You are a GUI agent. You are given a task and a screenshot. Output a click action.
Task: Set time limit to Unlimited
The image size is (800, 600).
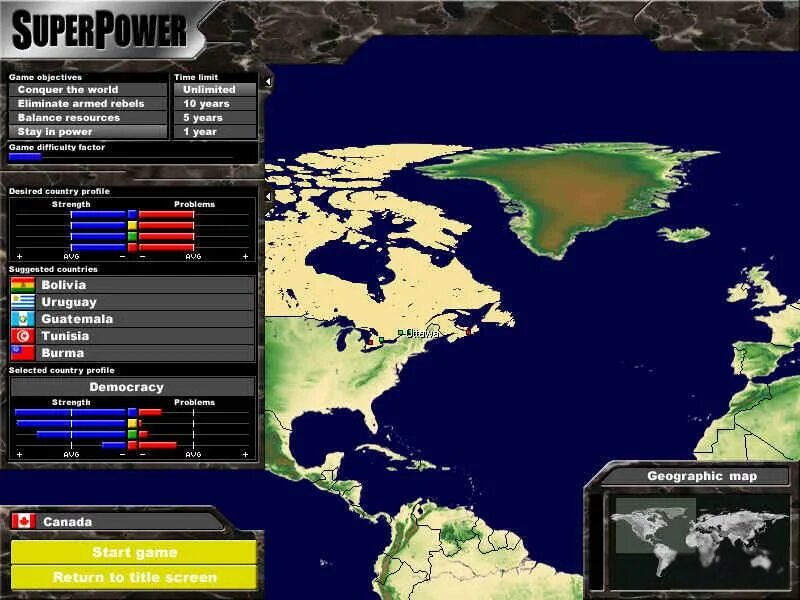215,90
